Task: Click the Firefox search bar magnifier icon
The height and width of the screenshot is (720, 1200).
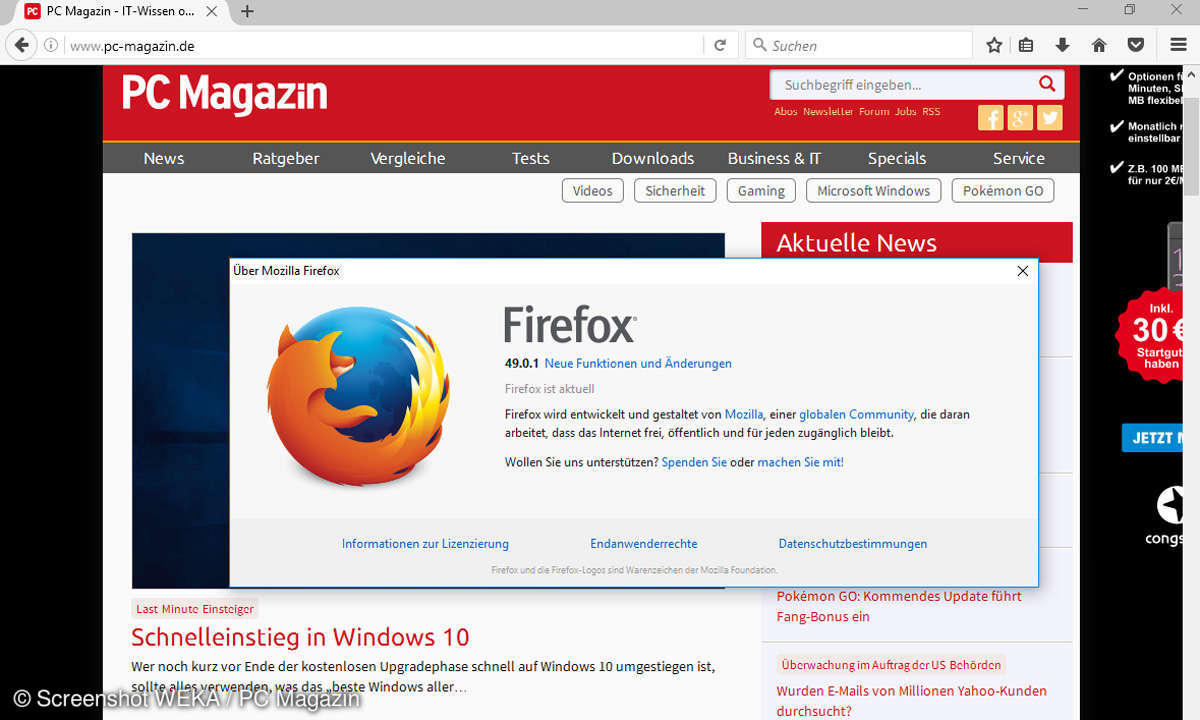Action: pyautogui.click(x=760, y=45)
